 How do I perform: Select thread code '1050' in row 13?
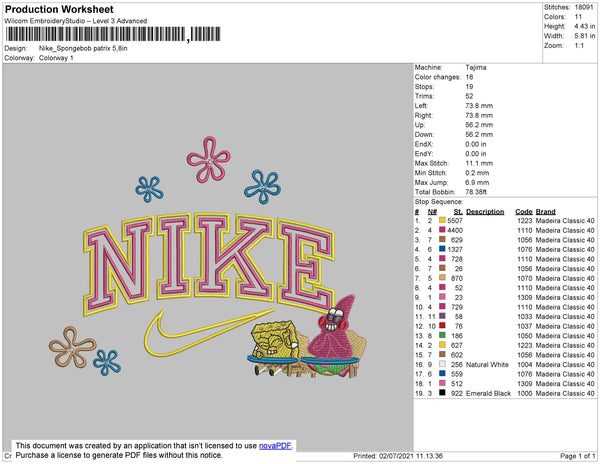pos(525,335)
